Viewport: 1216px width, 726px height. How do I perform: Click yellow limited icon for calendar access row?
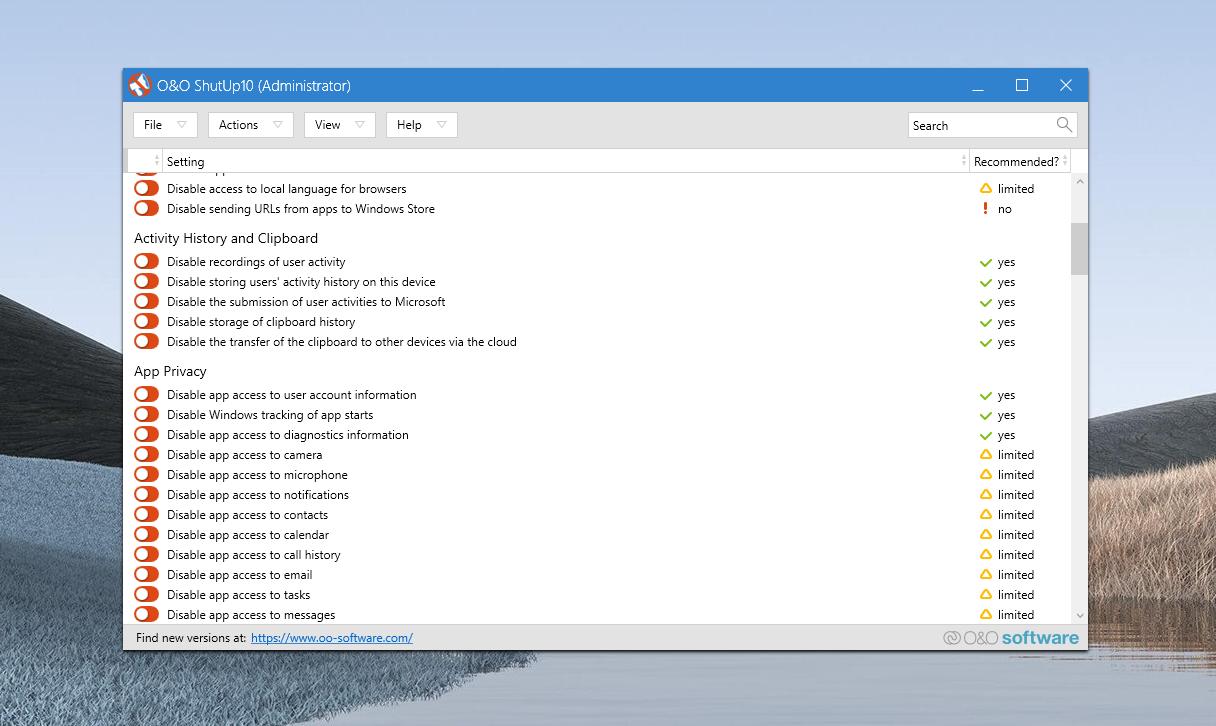click(x=986, y=535)
